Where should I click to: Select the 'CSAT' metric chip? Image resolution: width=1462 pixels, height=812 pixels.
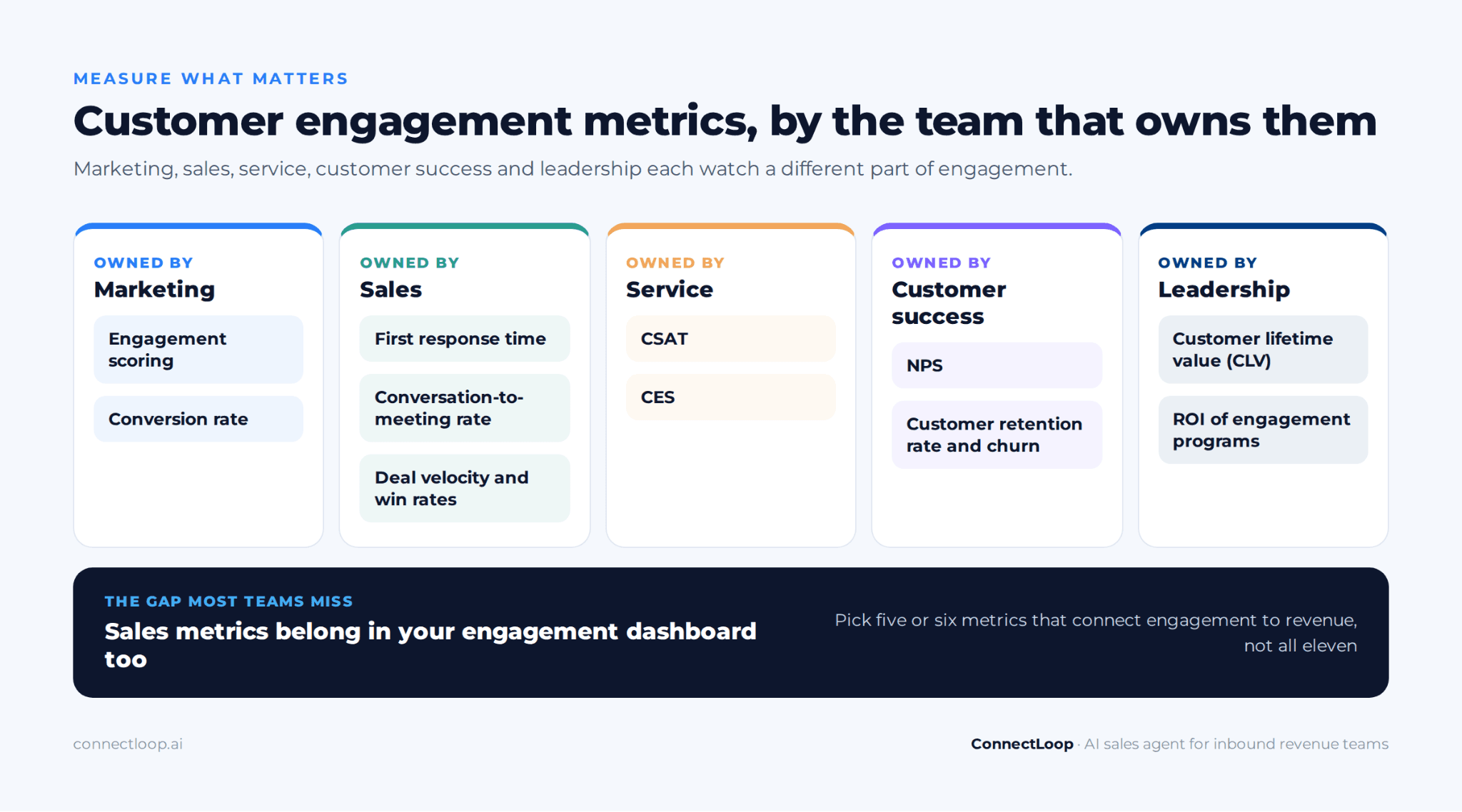pos(731,339)
